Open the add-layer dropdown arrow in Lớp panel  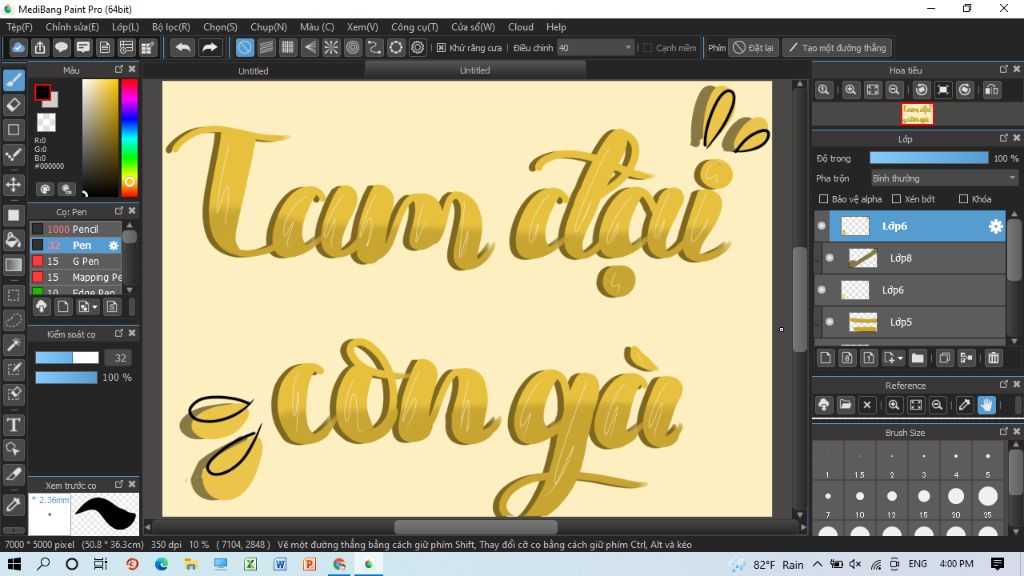(x=898, y=357)
